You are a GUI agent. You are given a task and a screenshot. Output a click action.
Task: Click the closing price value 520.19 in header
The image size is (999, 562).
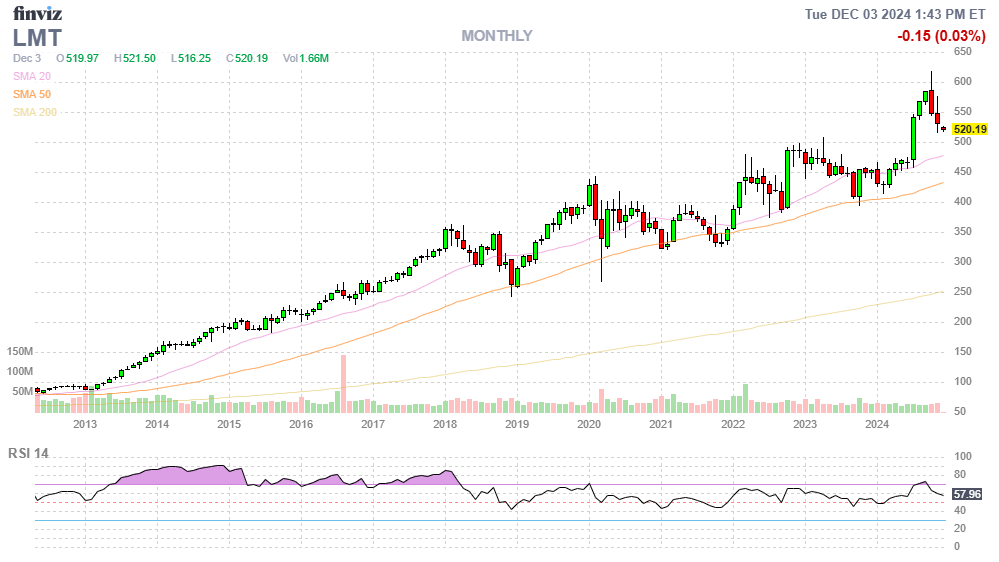(251, 58)
